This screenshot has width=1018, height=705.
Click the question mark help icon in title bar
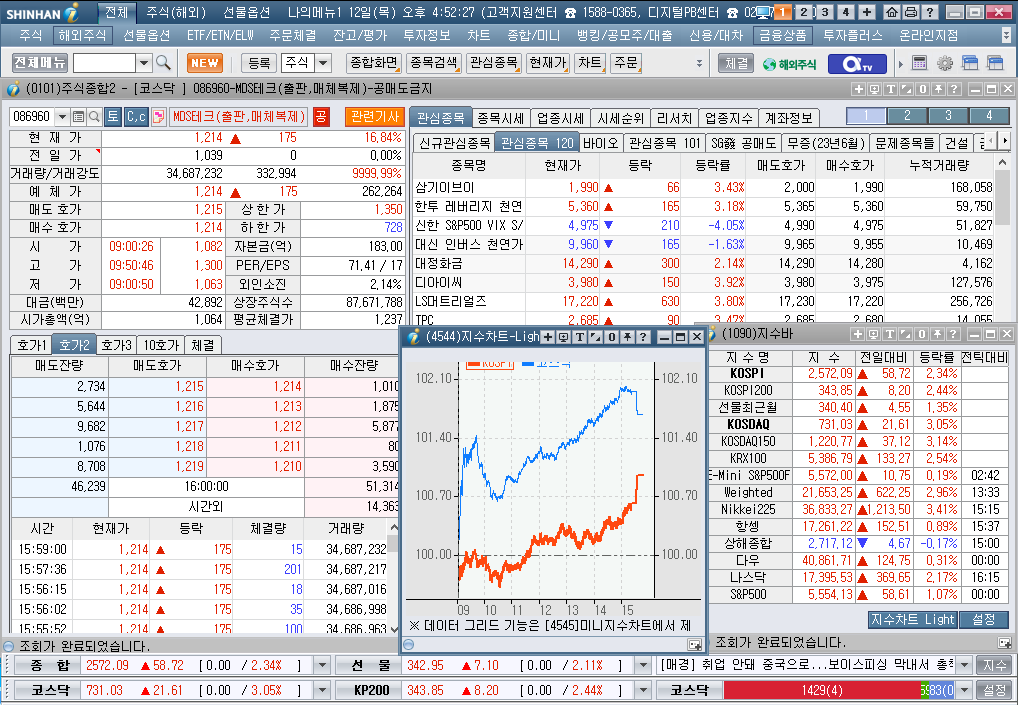point(930,12)
